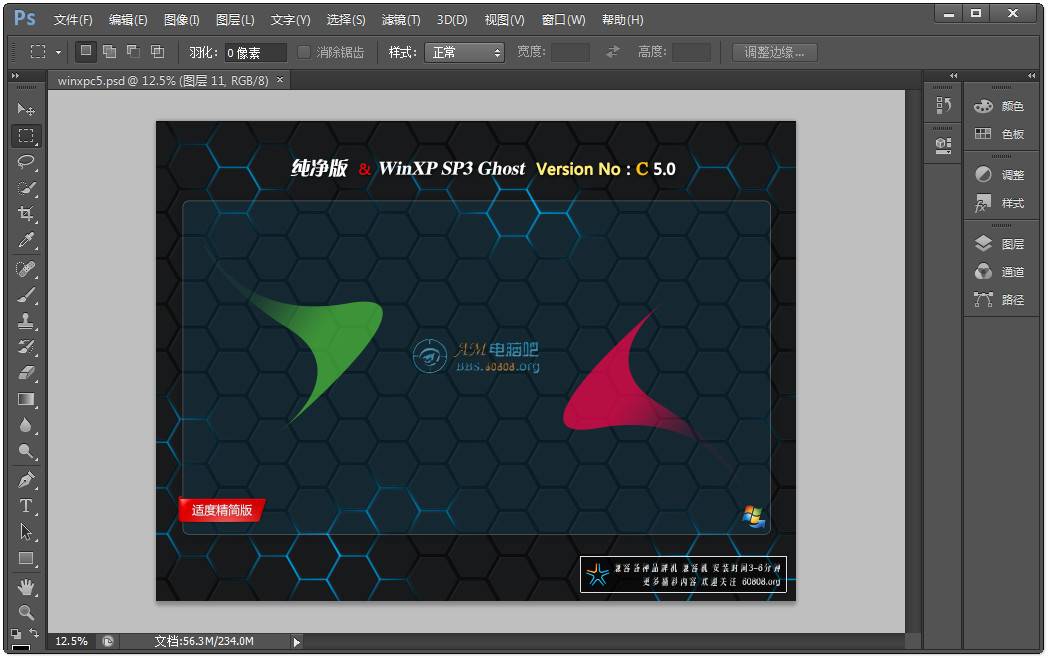Open the 路径 paths panel
This screenshot has width=1048, height=658.
1000,300
